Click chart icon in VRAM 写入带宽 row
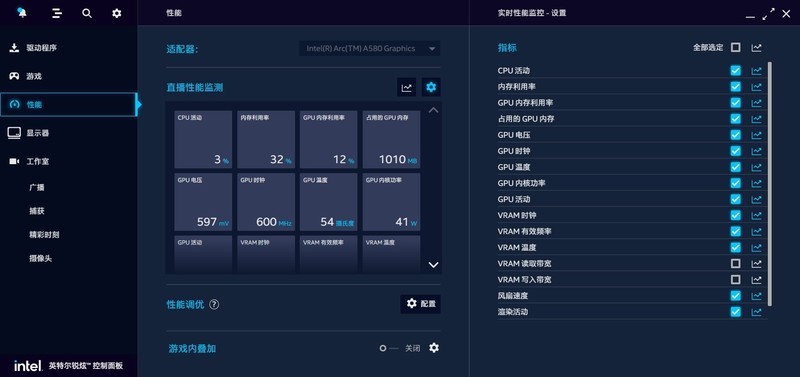Image resolution: width=800 pixels, height=377 pixels. click(x=756, y=280)
